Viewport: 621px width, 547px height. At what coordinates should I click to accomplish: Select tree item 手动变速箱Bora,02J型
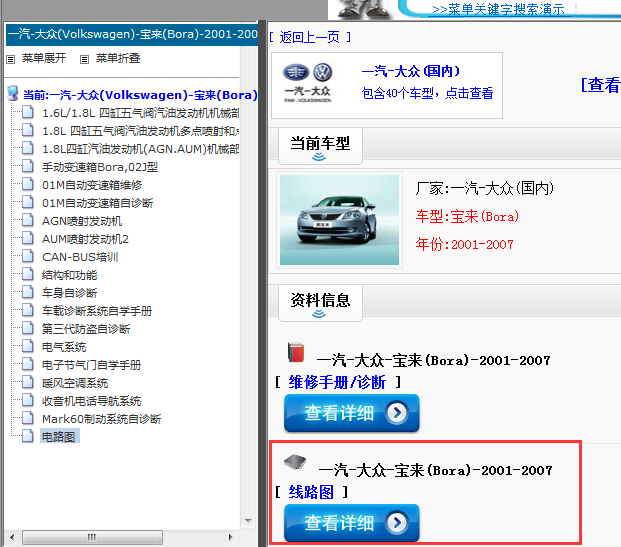pos(100,167)
